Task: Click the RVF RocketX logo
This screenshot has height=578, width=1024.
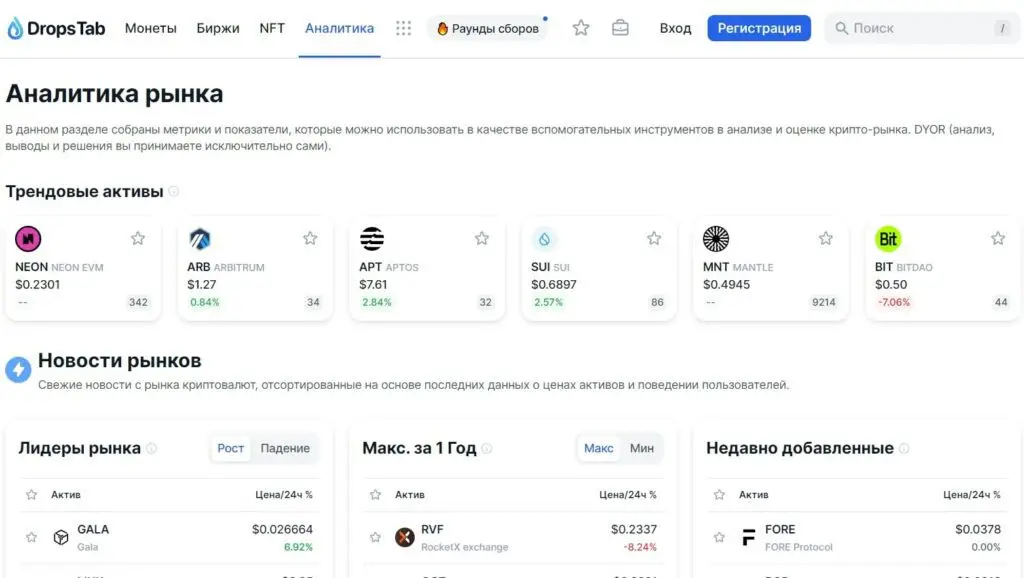Action: pyautogui.click(x=405, y=538)
